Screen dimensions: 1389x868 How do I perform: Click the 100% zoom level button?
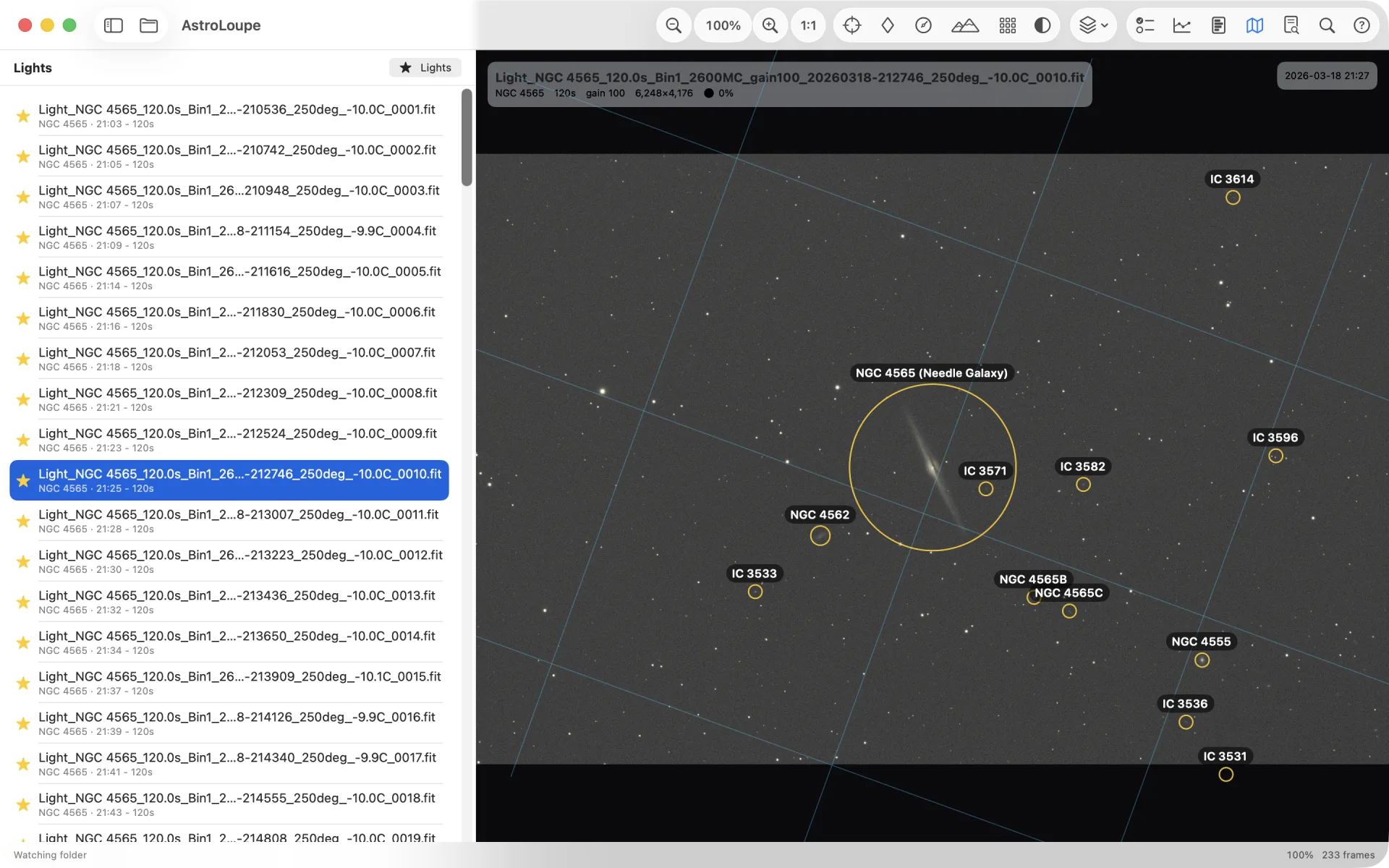click(x=723, y=25)
